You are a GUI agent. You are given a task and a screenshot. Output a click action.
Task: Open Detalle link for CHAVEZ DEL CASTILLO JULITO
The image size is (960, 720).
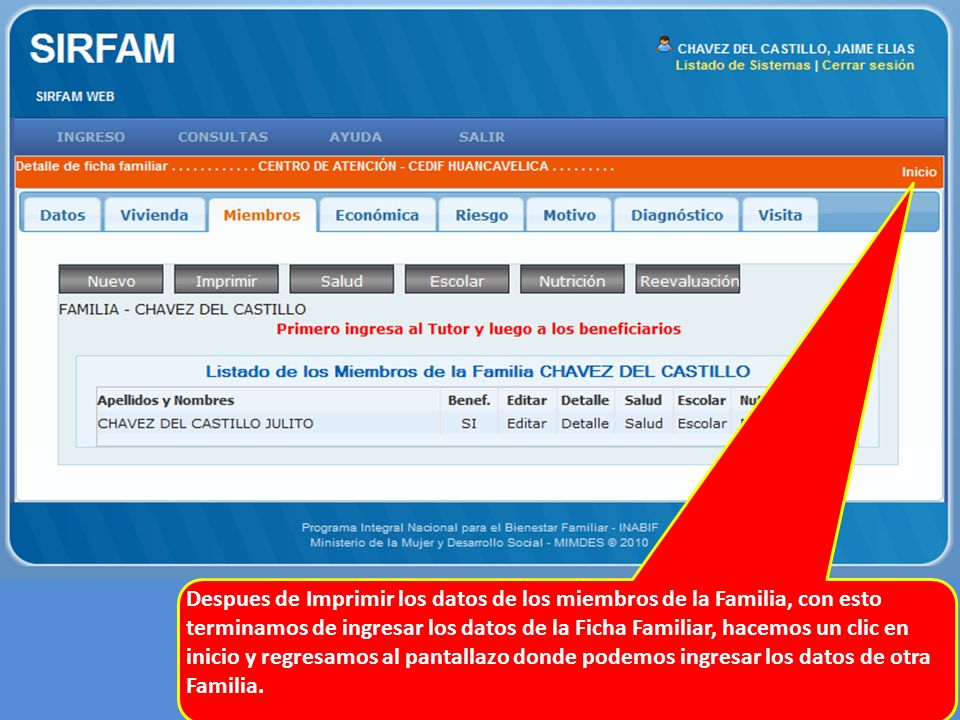point(585,424)
